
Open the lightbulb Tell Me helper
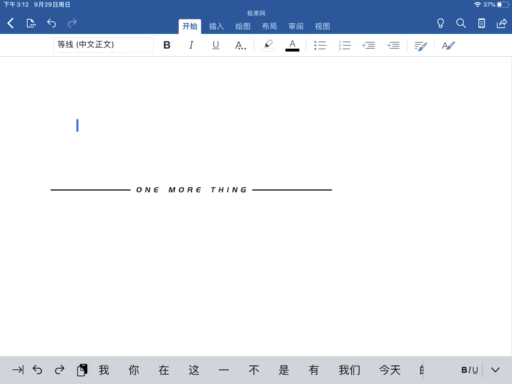coord(440,23)
